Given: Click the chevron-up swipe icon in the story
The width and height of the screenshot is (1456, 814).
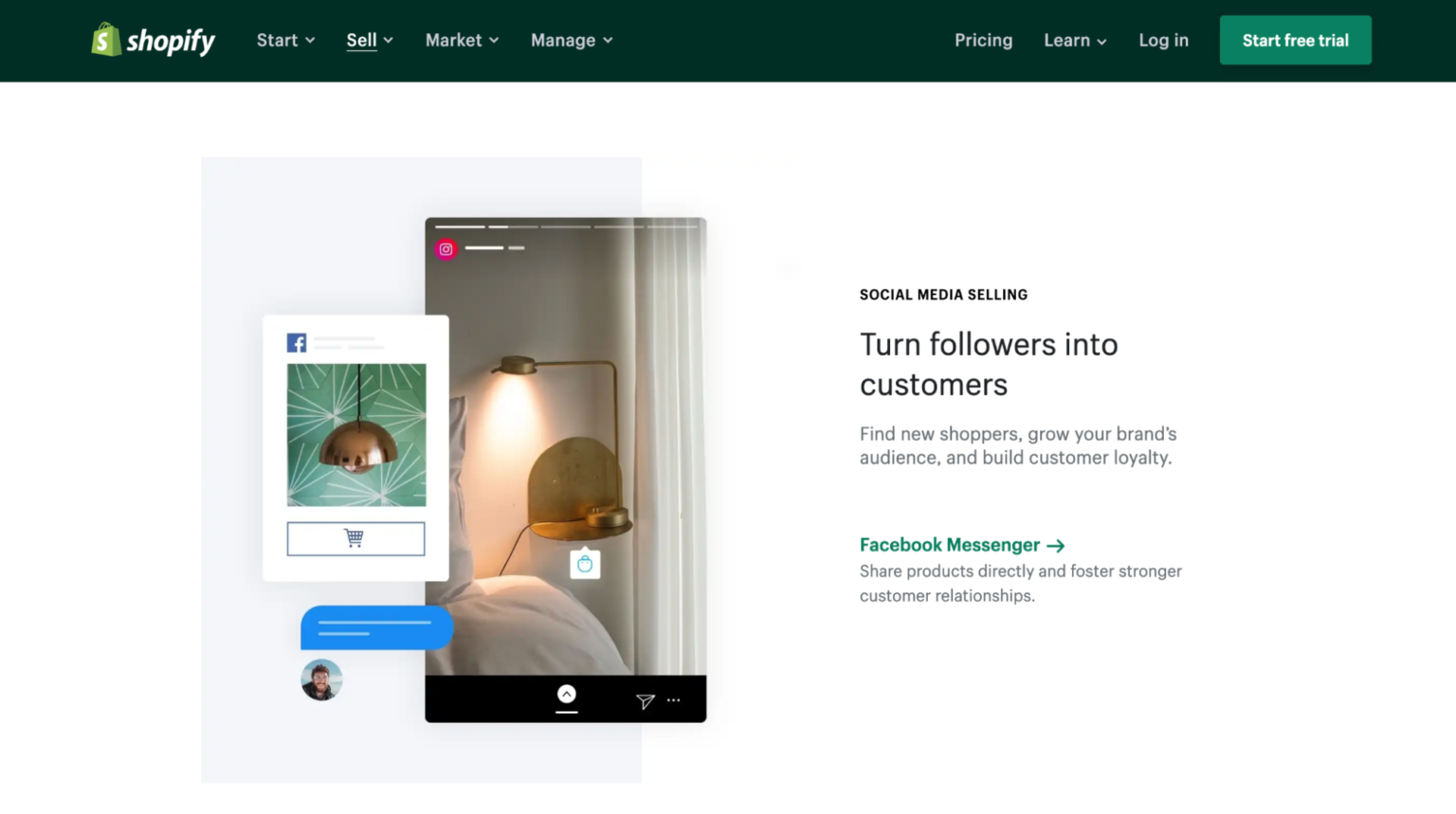Looking at the screenshot, I should coord(566,693).
